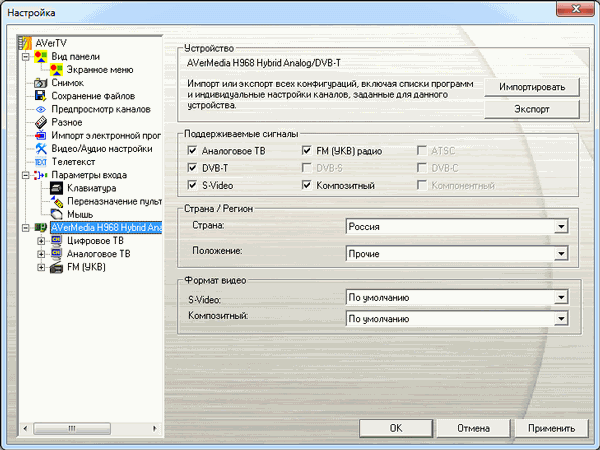Click the Применить button
This screenshot has height=450, width=600.
(x=551, y=428)
